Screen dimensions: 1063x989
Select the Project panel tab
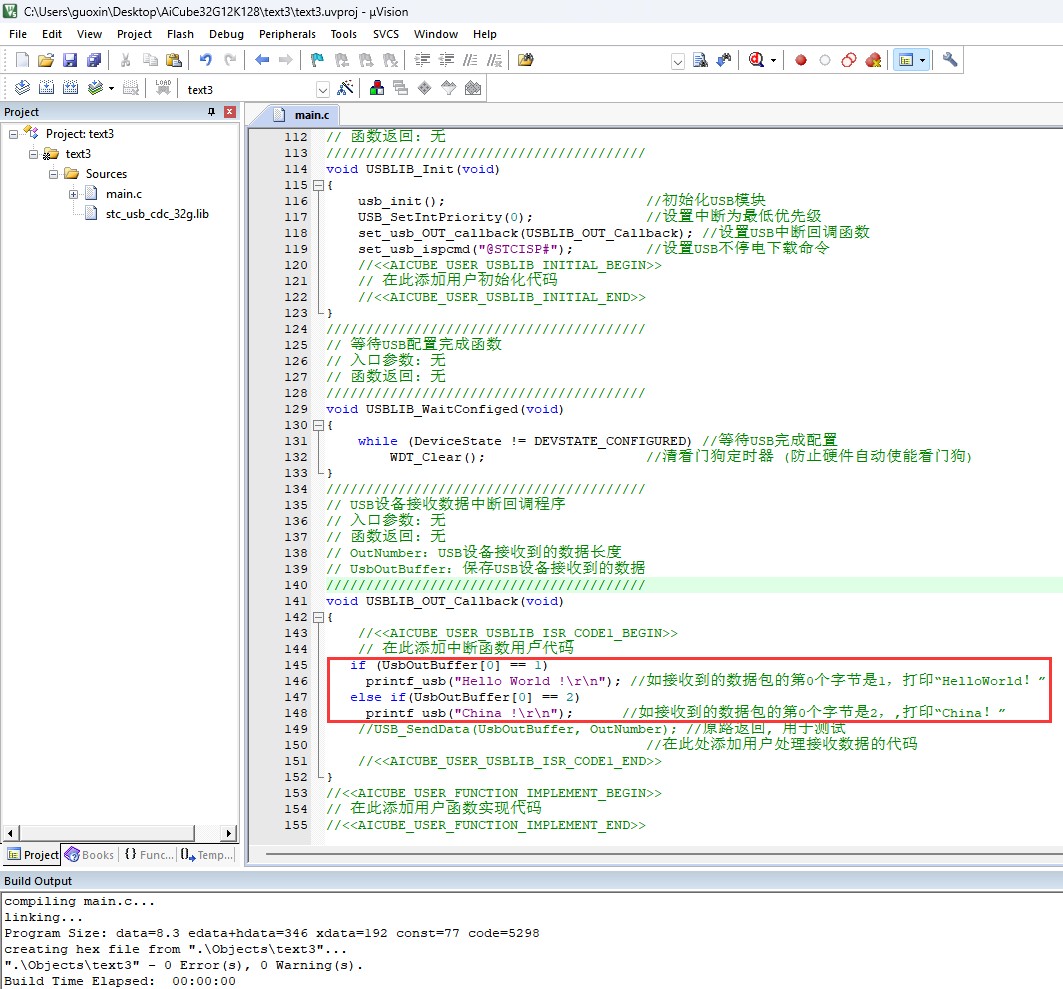click(33, 855)
